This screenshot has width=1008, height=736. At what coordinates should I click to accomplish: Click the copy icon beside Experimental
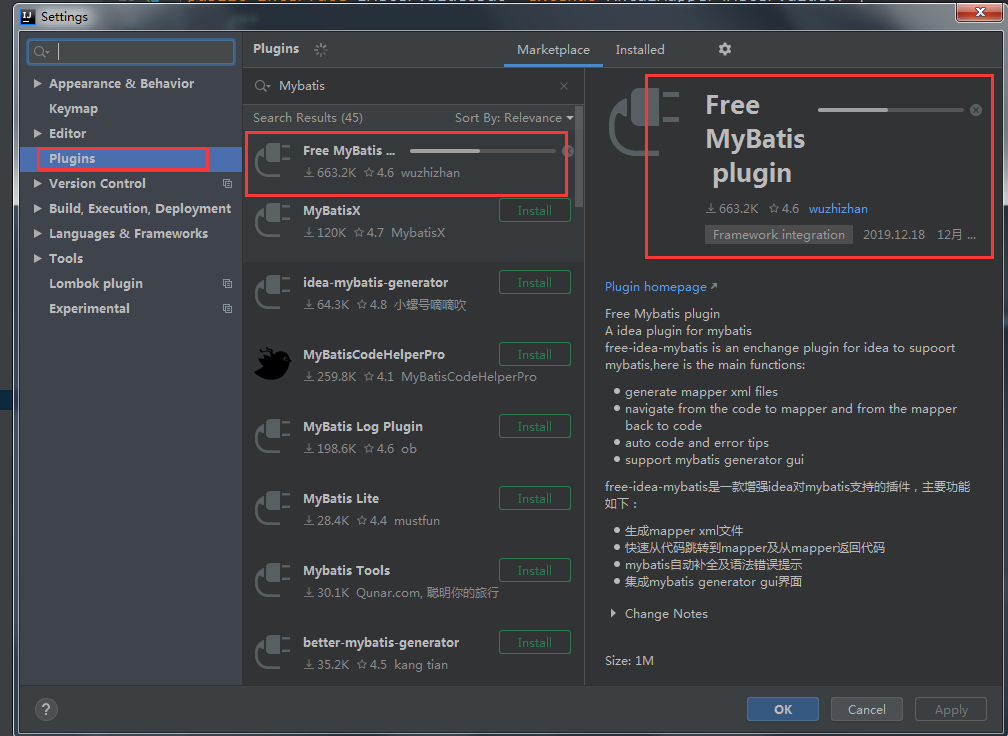click(x=228, y=309)
